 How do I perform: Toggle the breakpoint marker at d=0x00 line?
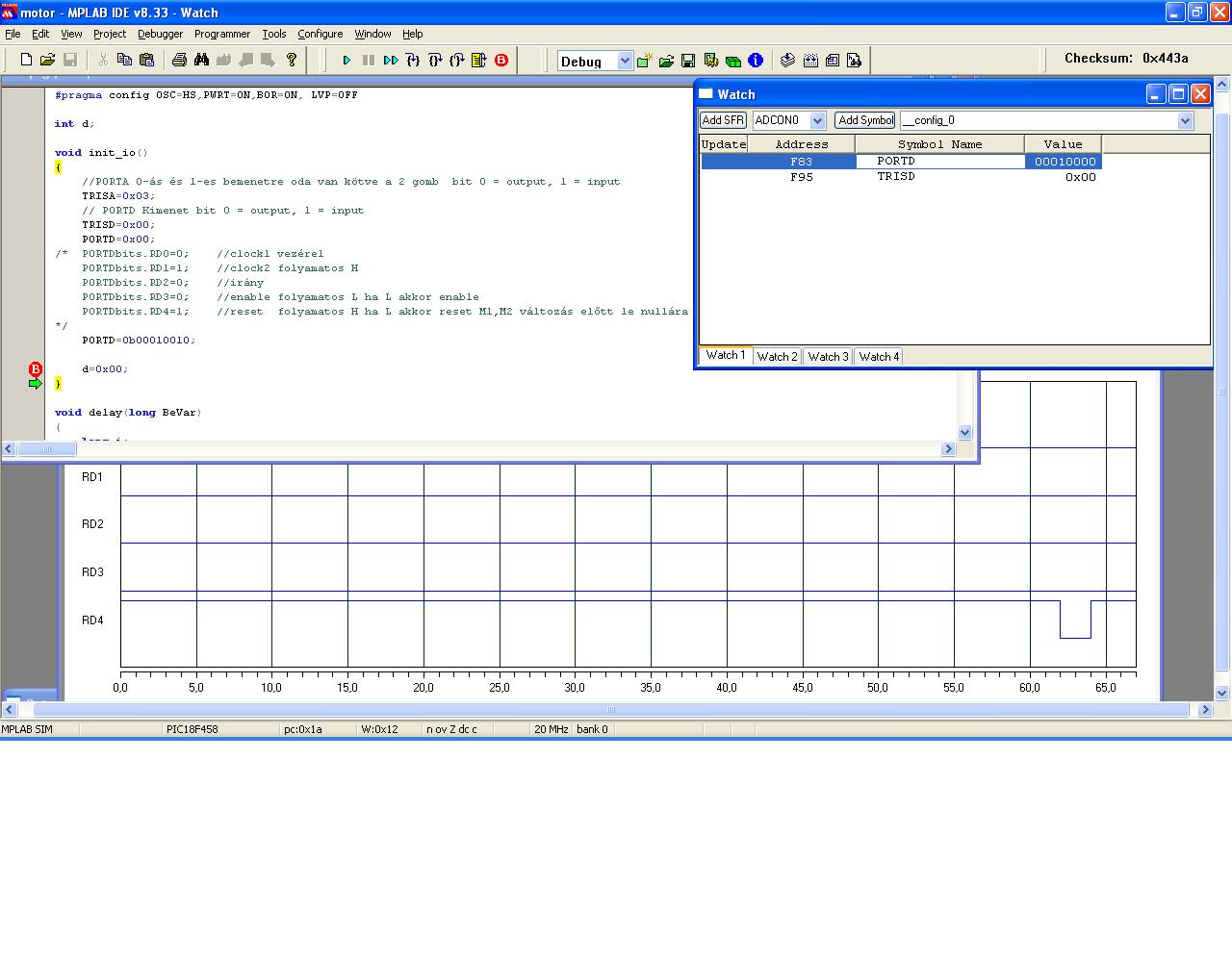pyautogui.click(x=36, y=369)
